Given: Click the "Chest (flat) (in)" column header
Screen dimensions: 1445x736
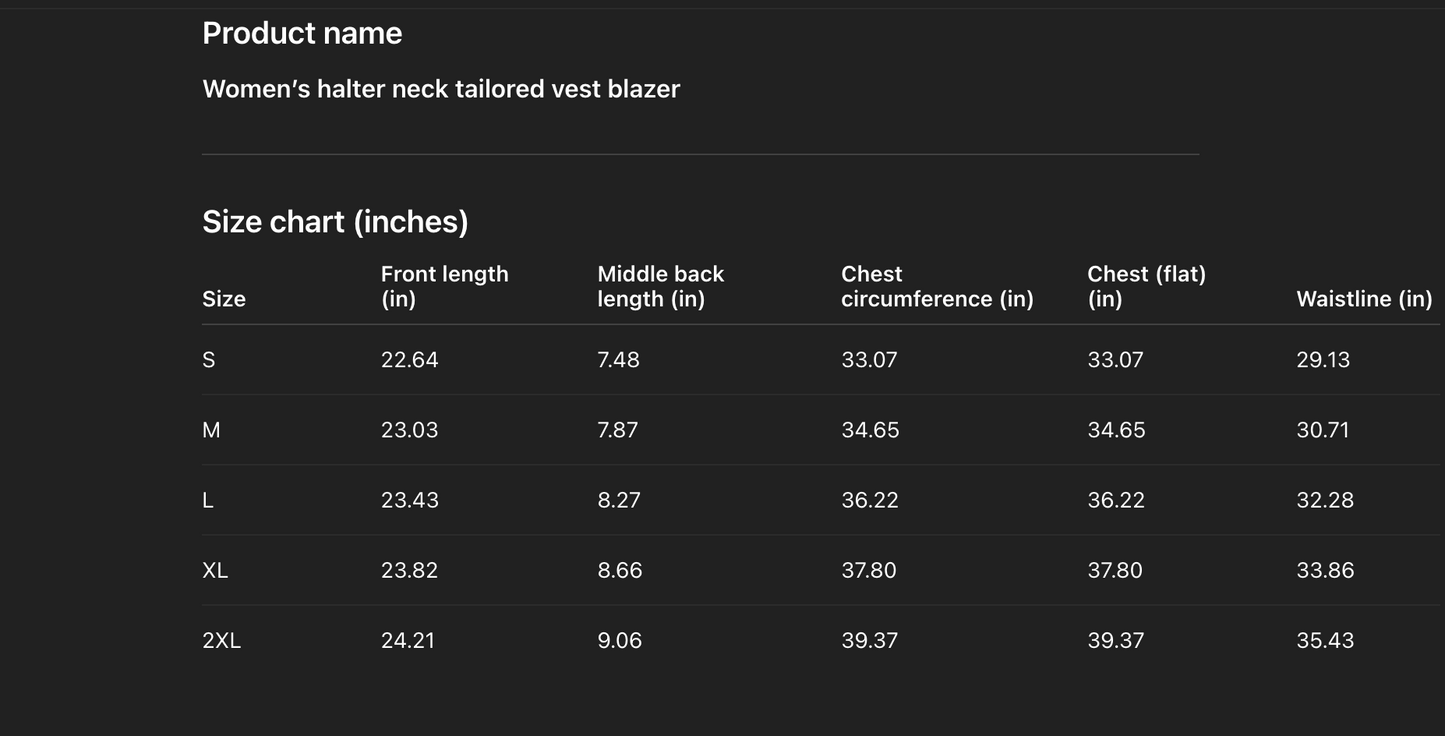Looking at the screenshot, I should [1146, 286].
